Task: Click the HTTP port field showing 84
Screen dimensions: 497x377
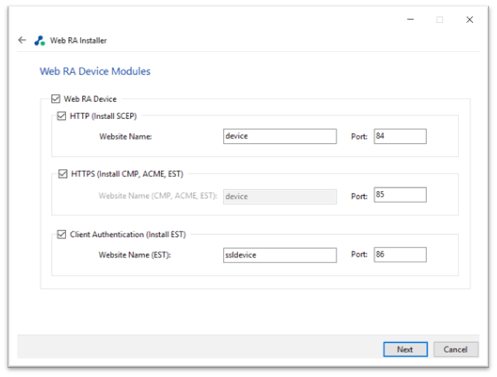Action: (x=400, y=136)
